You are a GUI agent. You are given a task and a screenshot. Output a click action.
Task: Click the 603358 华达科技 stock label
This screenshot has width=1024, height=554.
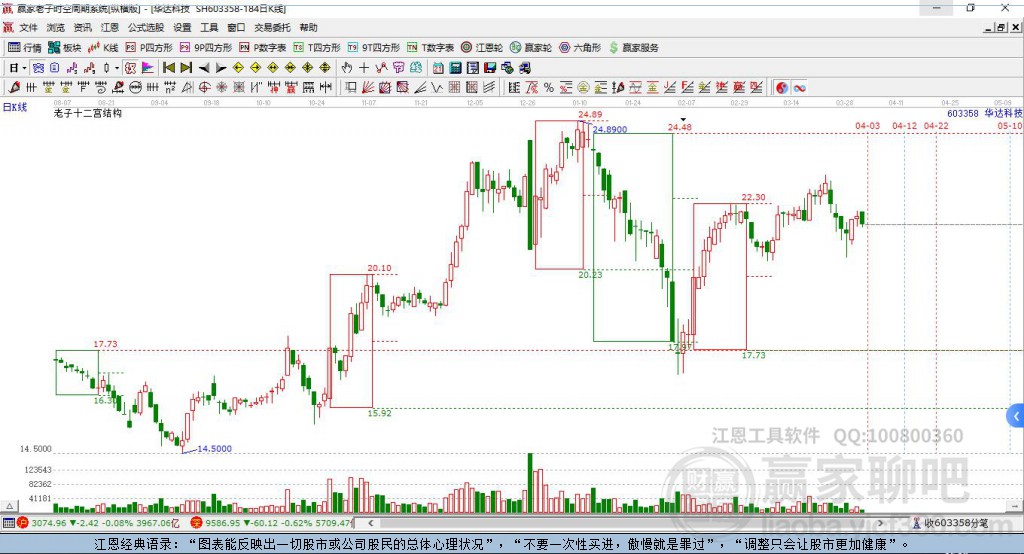pyautogui.click(x=985, y=113)
